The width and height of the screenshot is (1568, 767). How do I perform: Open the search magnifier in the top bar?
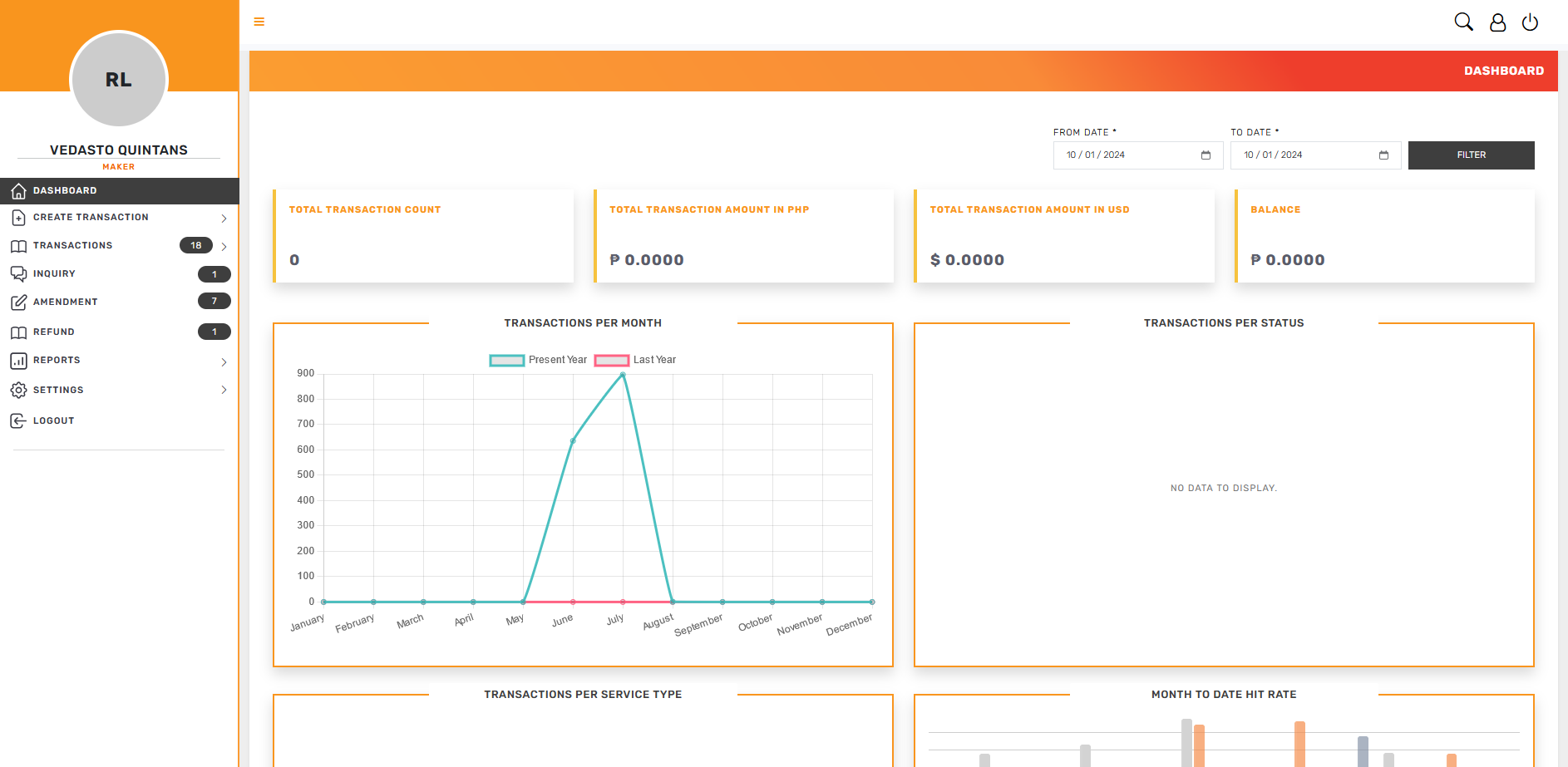pos(1463,22)
